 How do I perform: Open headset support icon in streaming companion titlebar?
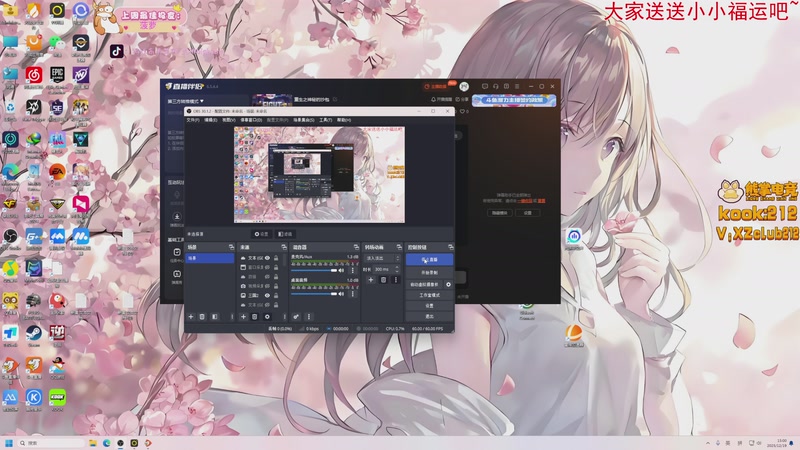(495, 86)
